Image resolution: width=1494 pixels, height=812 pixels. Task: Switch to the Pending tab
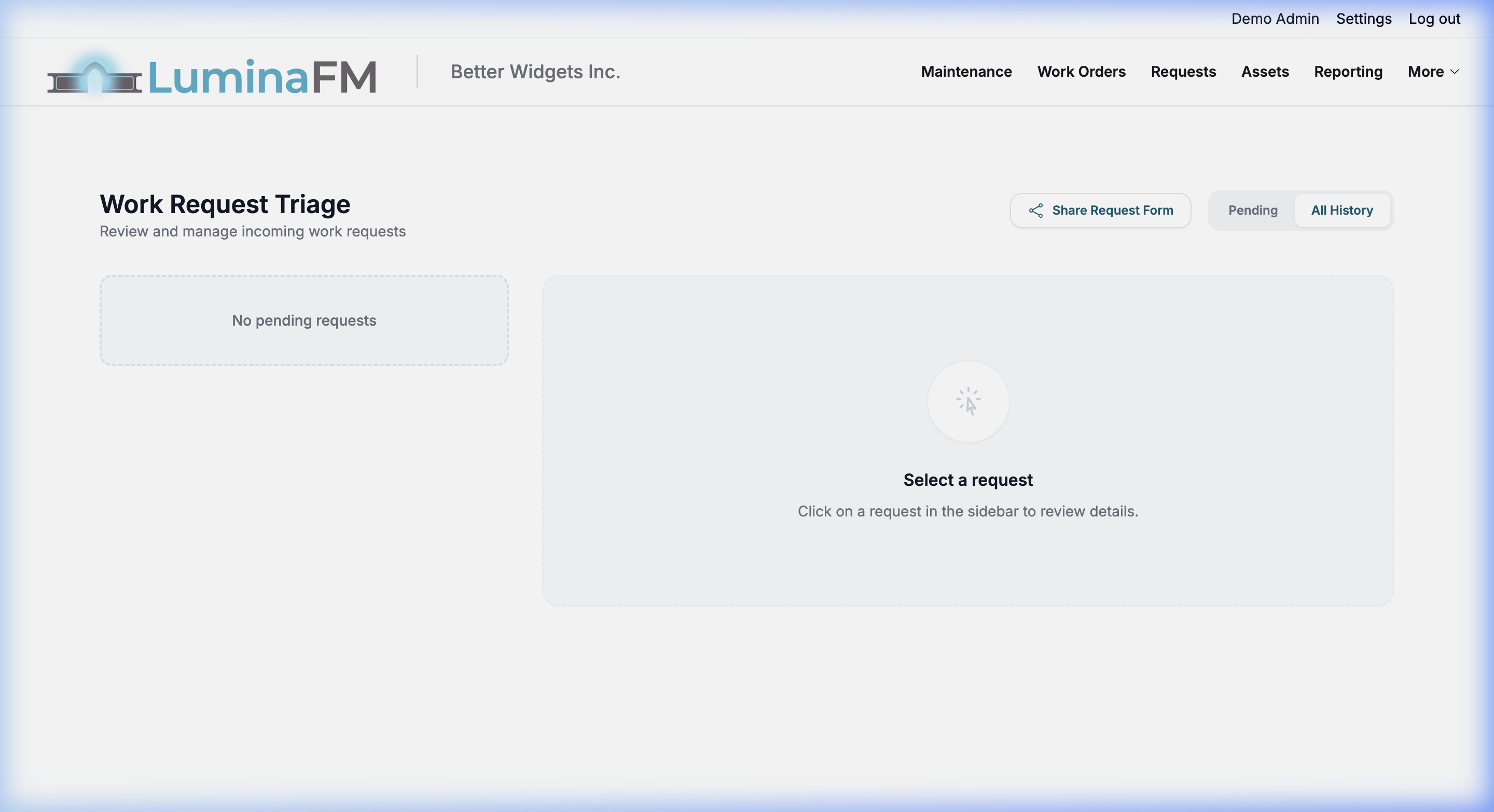click(x=1253, y=211)
